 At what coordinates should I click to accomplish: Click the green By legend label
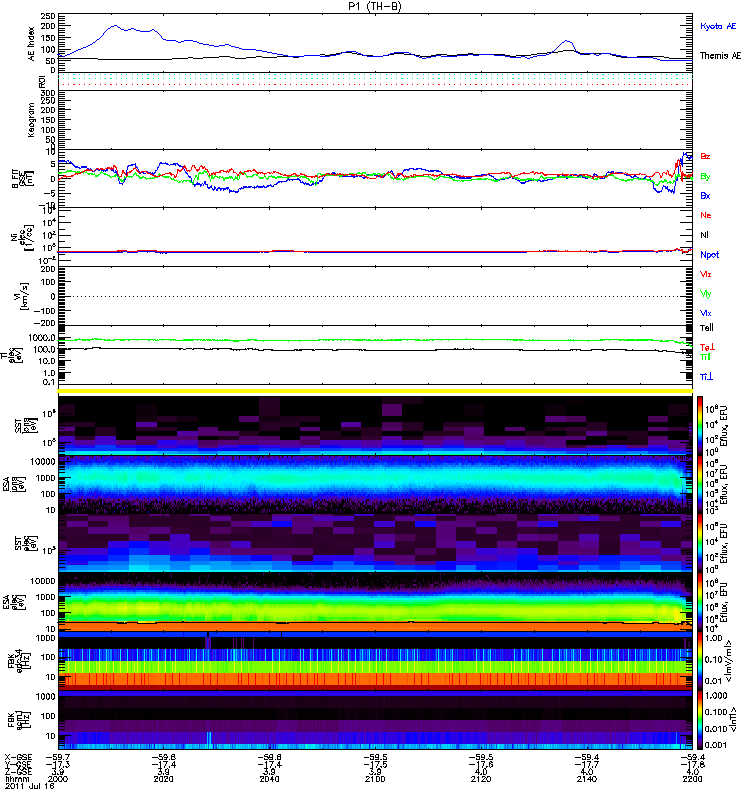pyautogui.click(x=705, y=177)
